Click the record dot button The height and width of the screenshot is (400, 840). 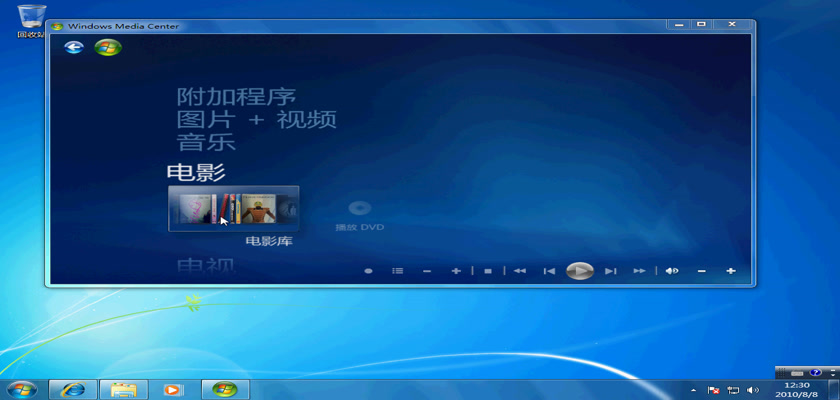coord(368,271)
